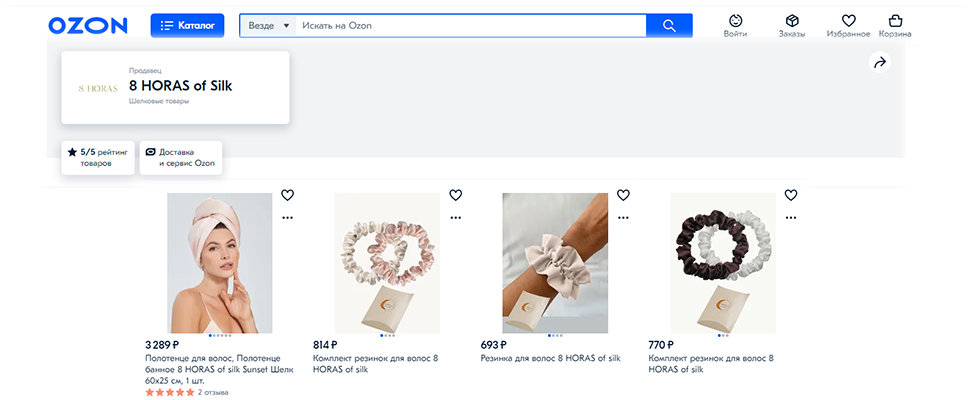
Task: Open Заказы orders icon
Action: [x=792, y=27]
